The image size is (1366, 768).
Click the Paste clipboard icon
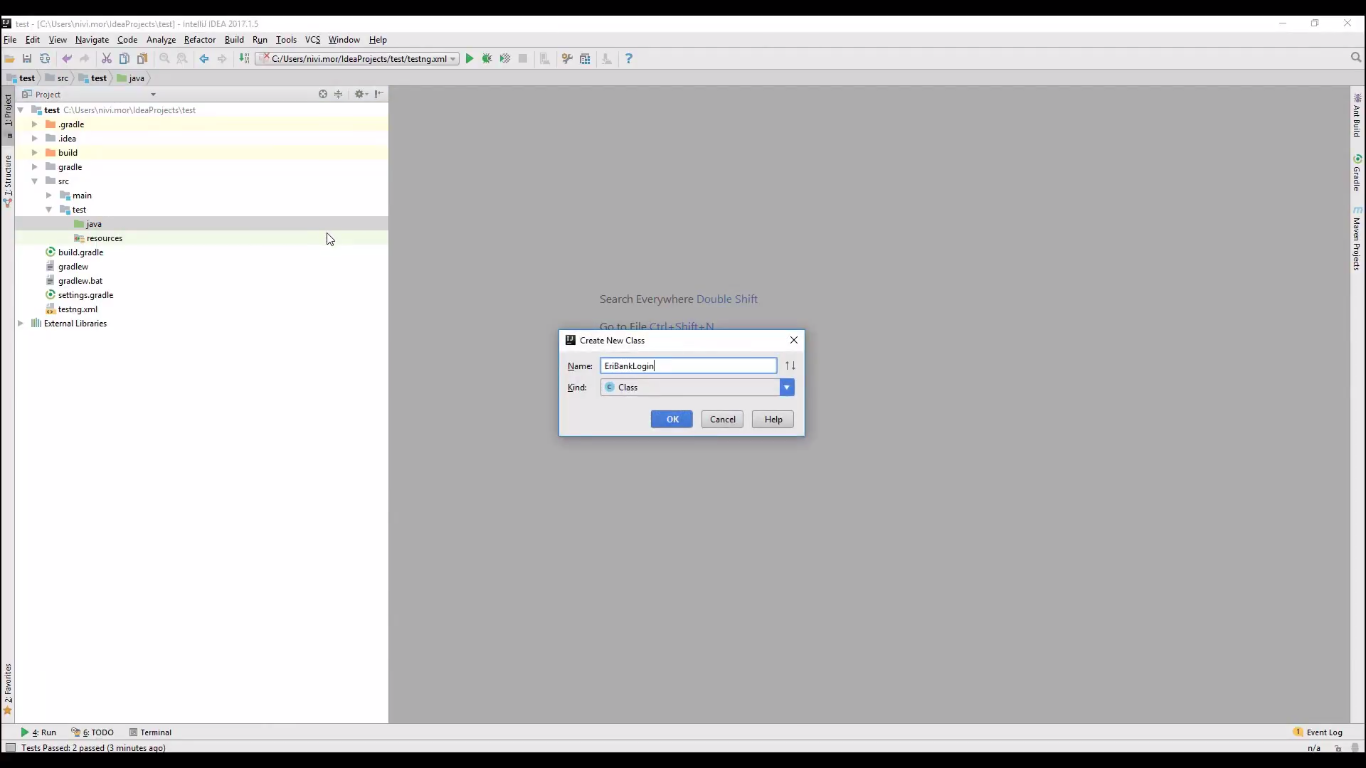142,59
